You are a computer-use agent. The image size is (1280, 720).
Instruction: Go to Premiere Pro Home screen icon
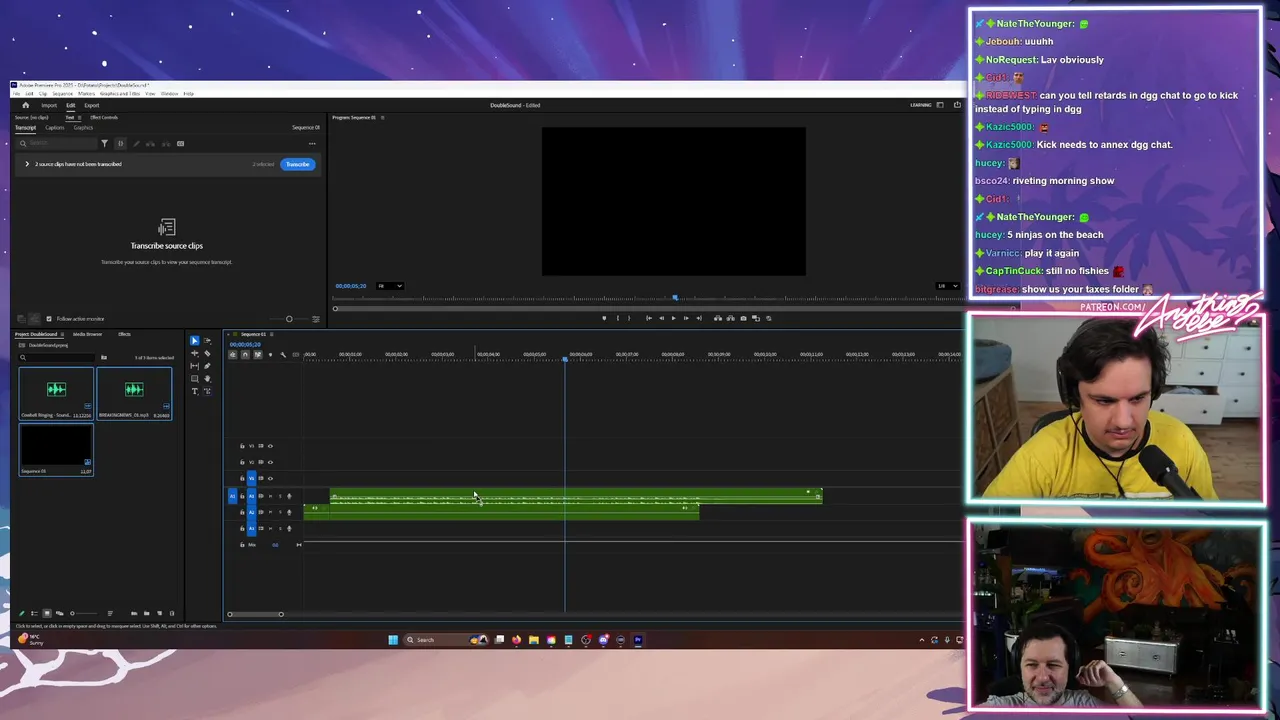pyautogui.click(x=25, y=105)
